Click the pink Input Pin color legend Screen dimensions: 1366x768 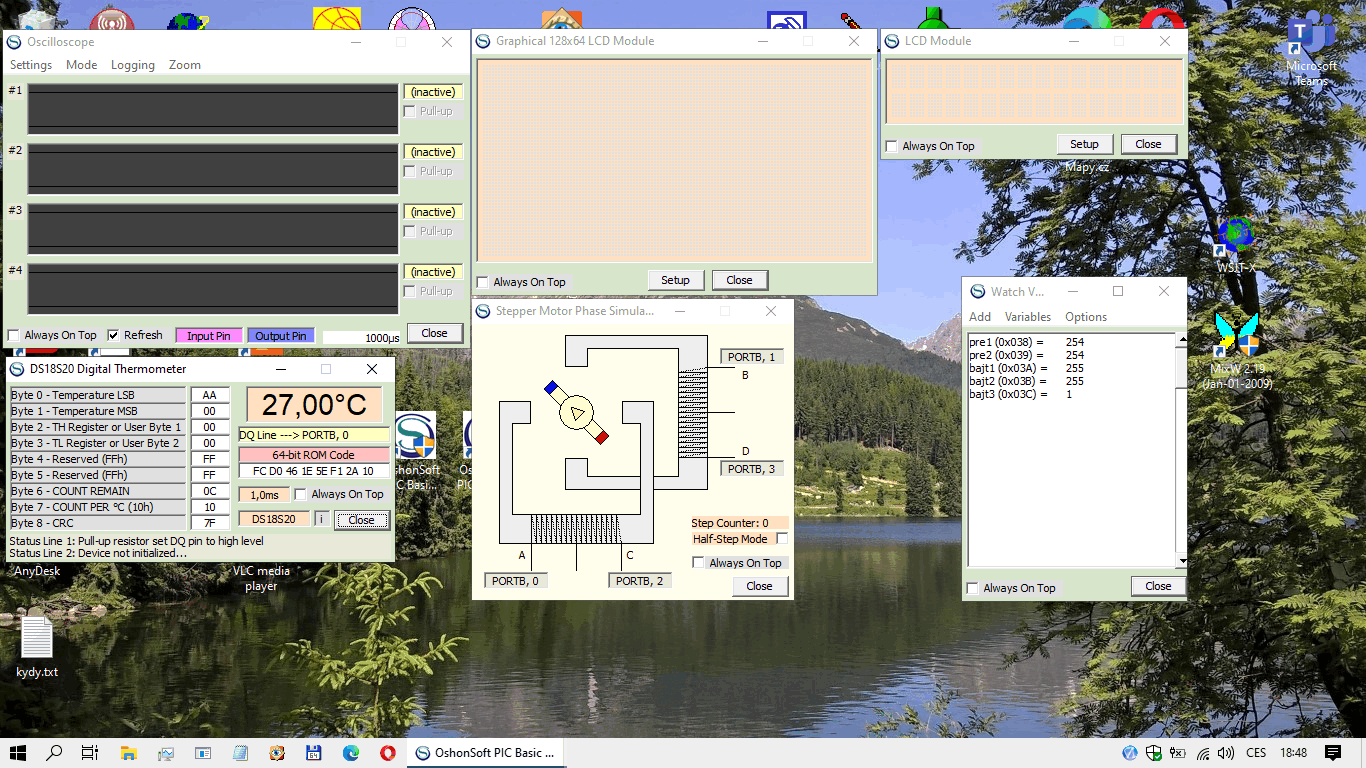208,336
